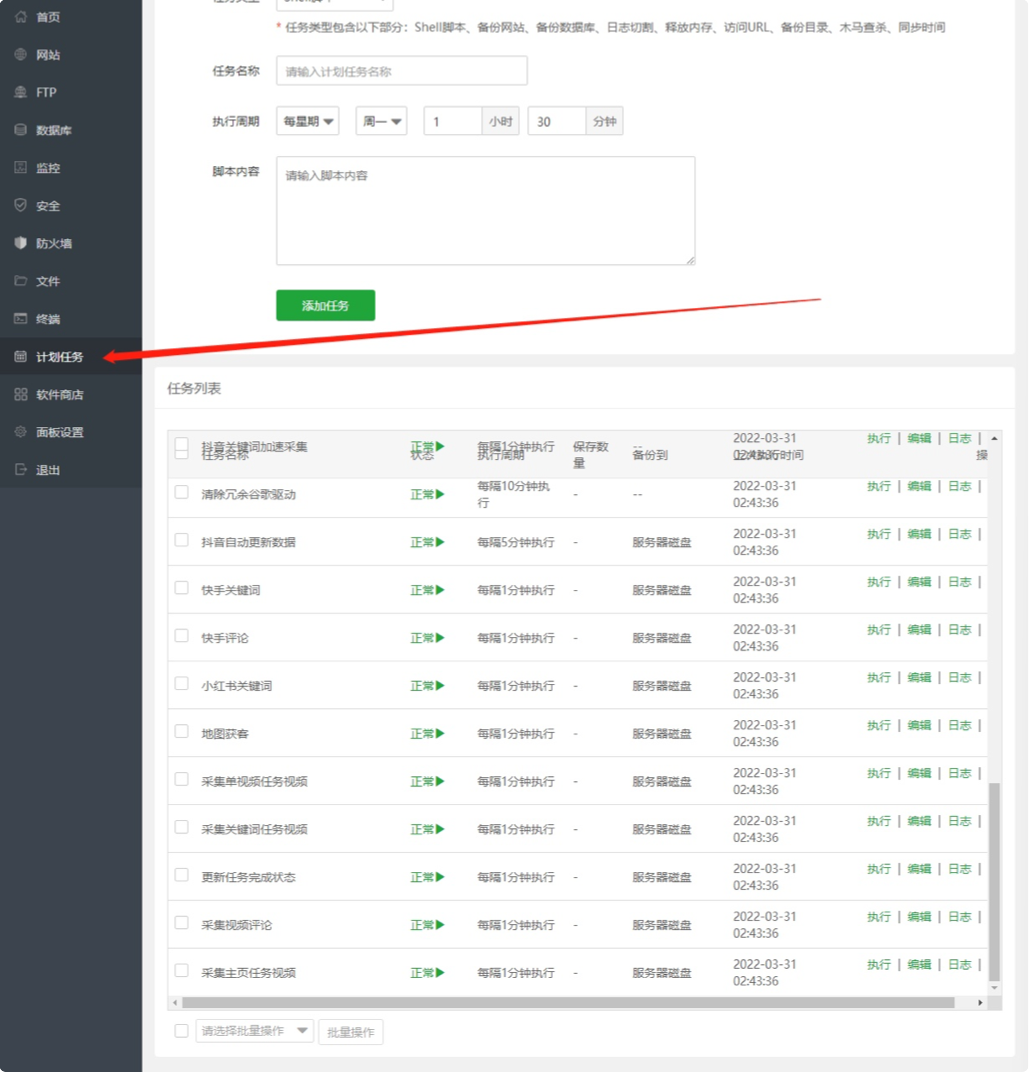This screenshot has width=1030, height=1074.
Task: Click 日志 for 地图获客
Action: tap(959, 725)
